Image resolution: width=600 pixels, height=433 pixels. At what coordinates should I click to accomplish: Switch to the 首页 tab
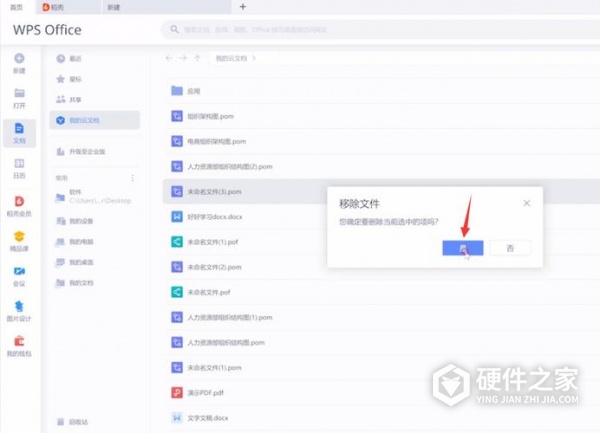[x=16, y=7]
